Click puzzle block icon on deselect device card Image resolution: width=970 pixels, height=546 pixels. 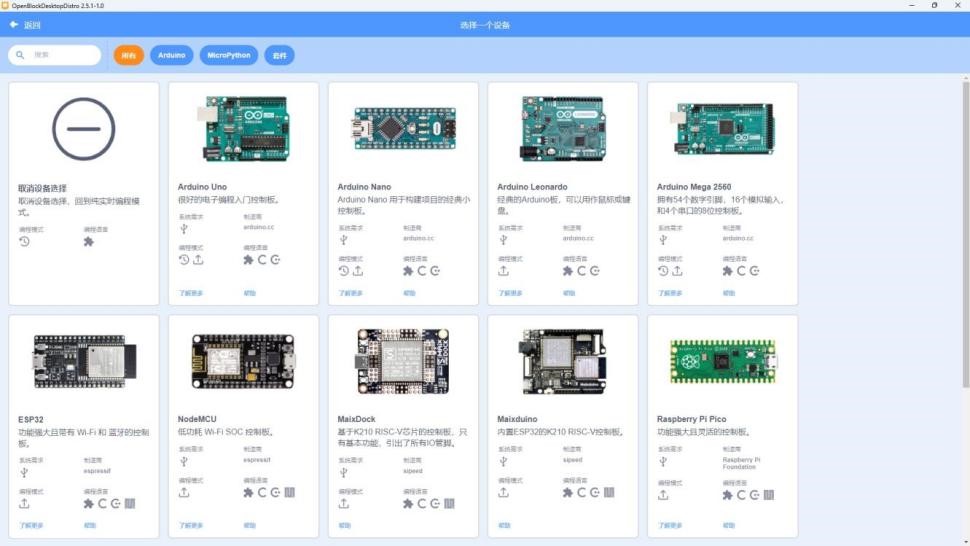(88, 241)
